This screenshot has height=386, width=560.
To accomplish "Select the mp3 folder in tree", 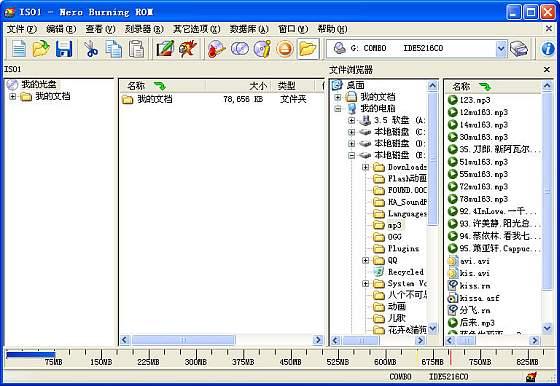I will click(395, 225).
